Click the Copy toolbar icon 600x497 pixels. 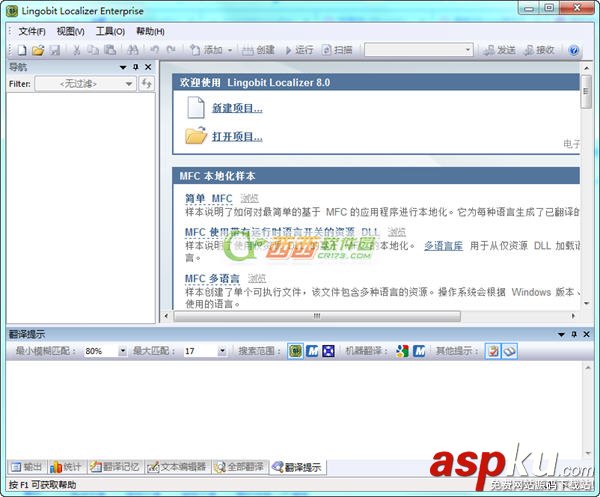93,50
